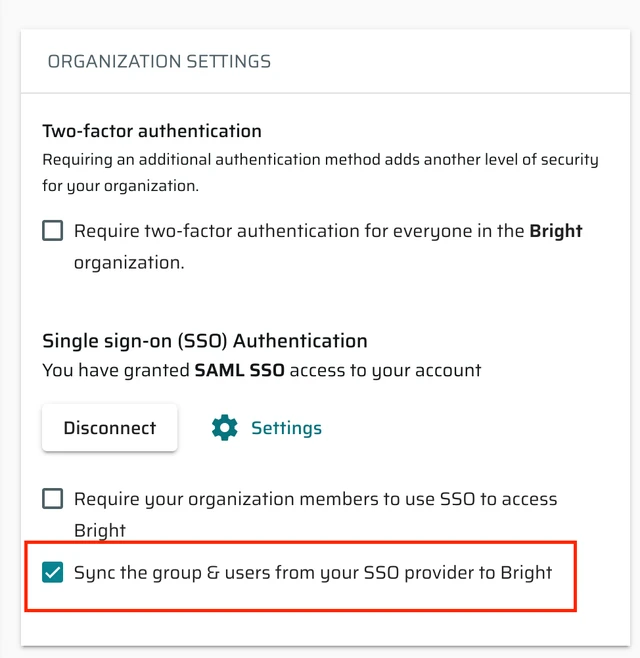Click the two-factor description paragraph

tap(320, 172)
